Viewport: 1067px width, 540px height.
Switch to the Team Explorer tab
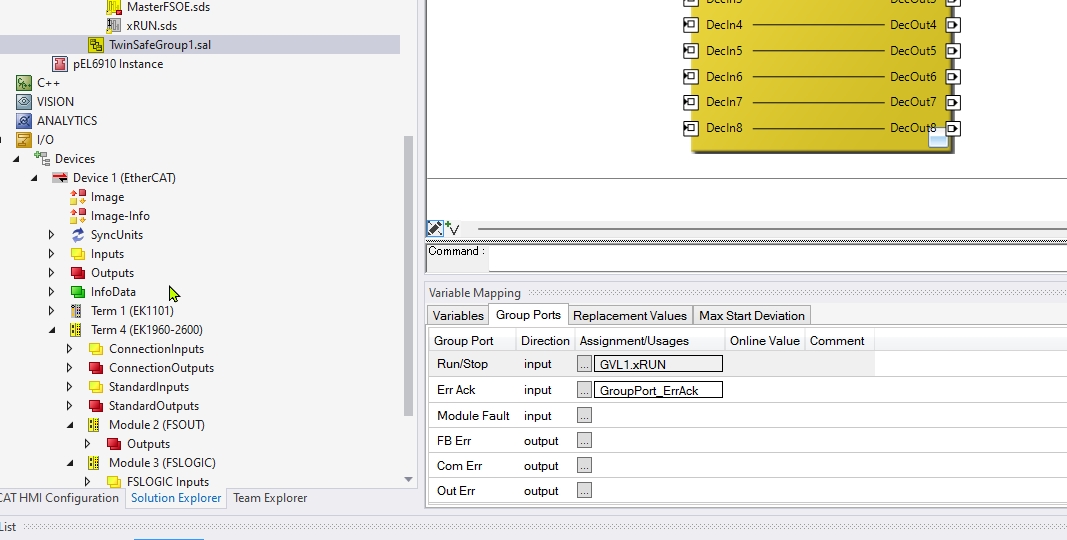pos(270,498)
